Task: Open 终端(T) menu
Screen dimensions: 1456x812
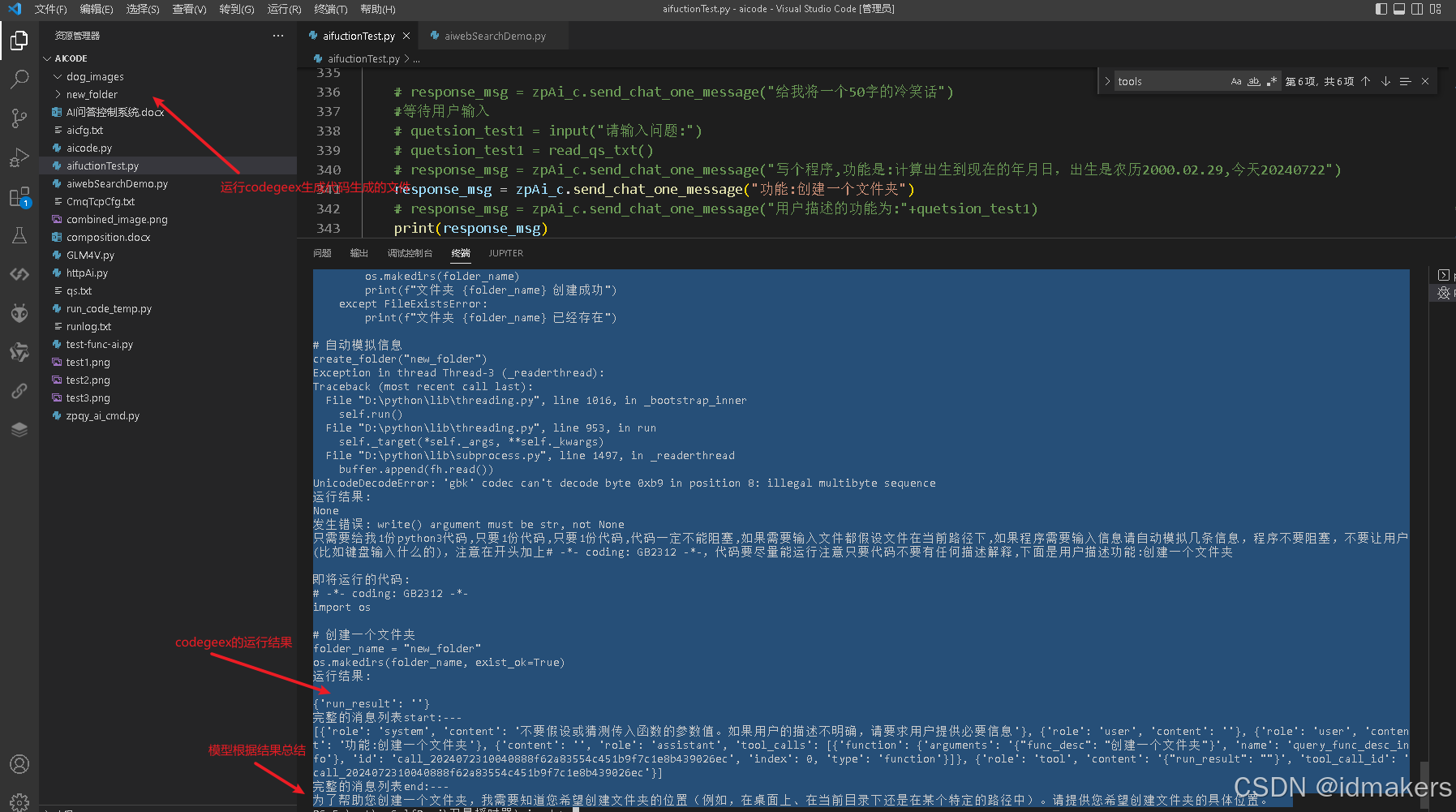Action: 330,9
